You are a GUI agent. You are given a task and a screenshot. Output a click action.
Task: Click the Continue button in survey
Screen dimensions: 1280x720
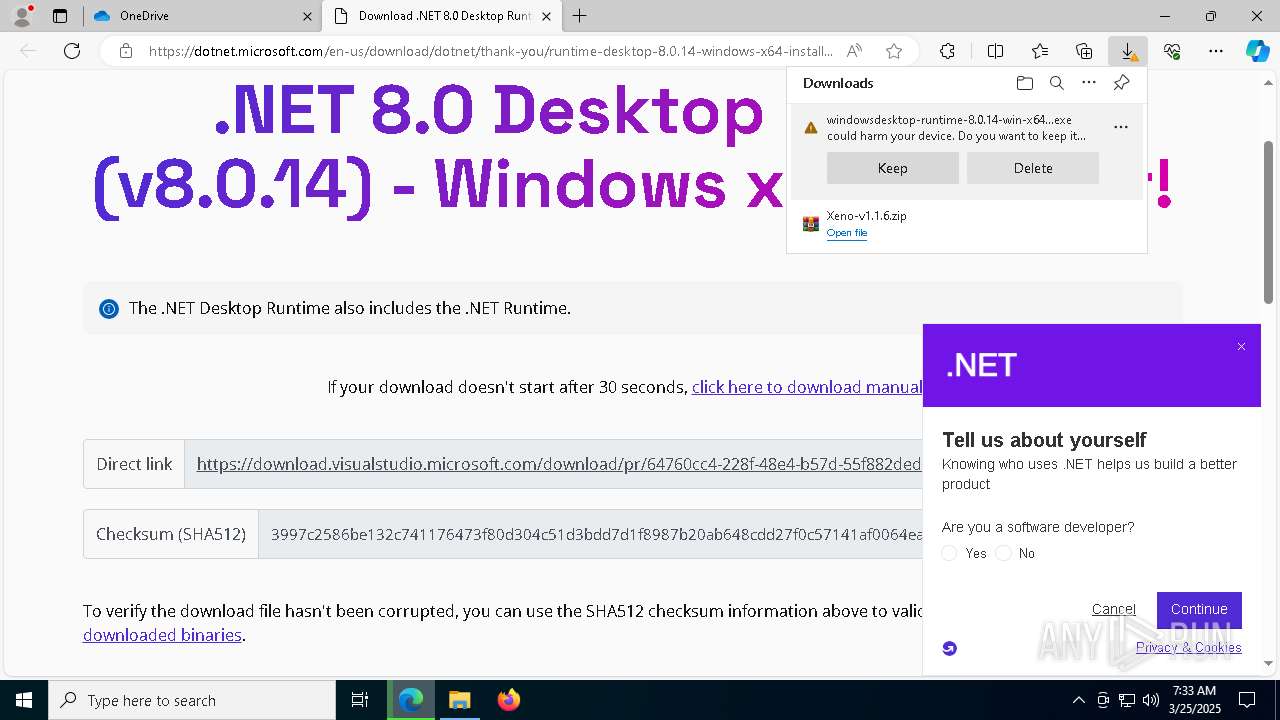click(1199, 609)
